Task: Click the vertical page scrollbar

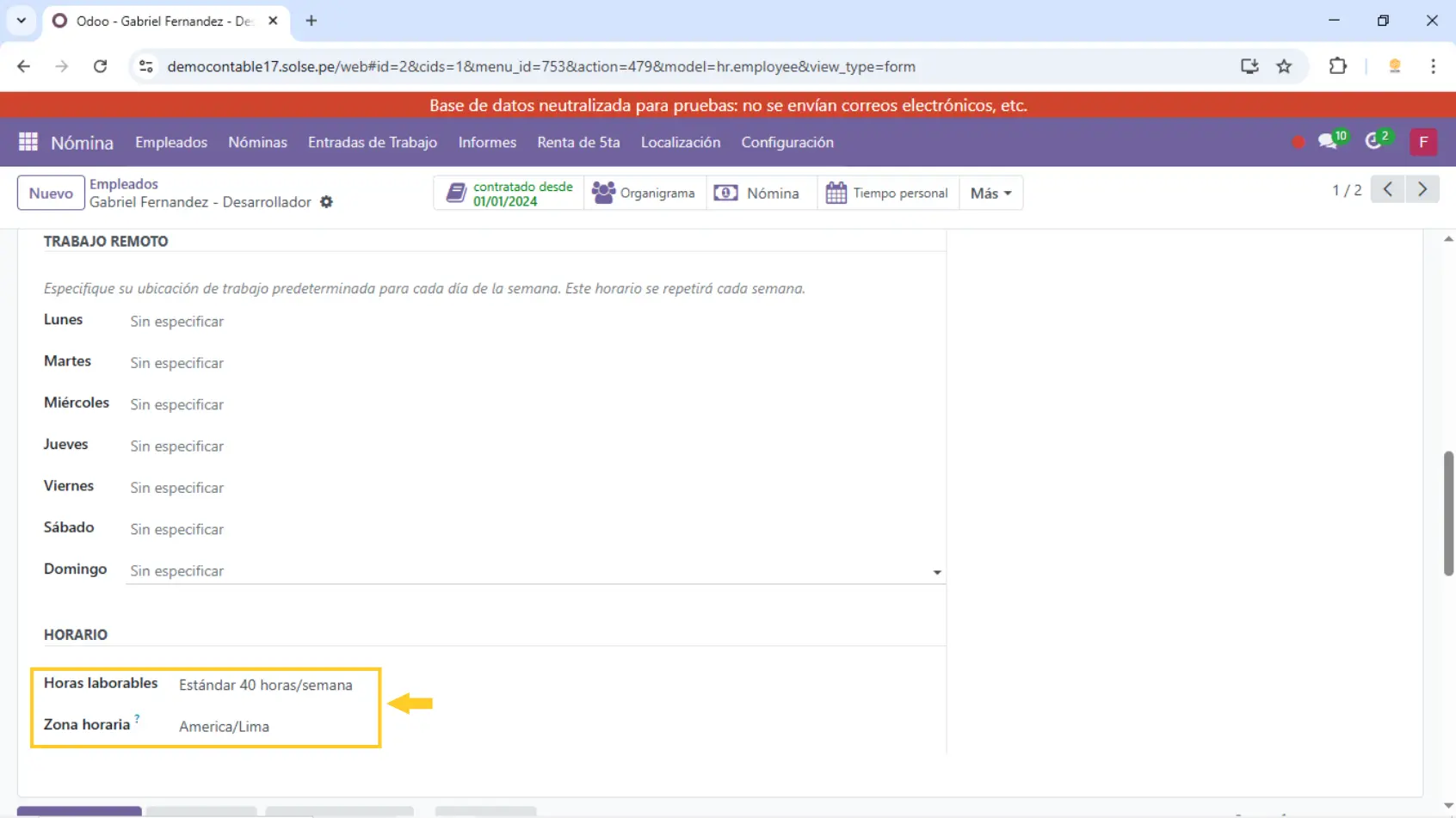Action: tap(1448, 513)
